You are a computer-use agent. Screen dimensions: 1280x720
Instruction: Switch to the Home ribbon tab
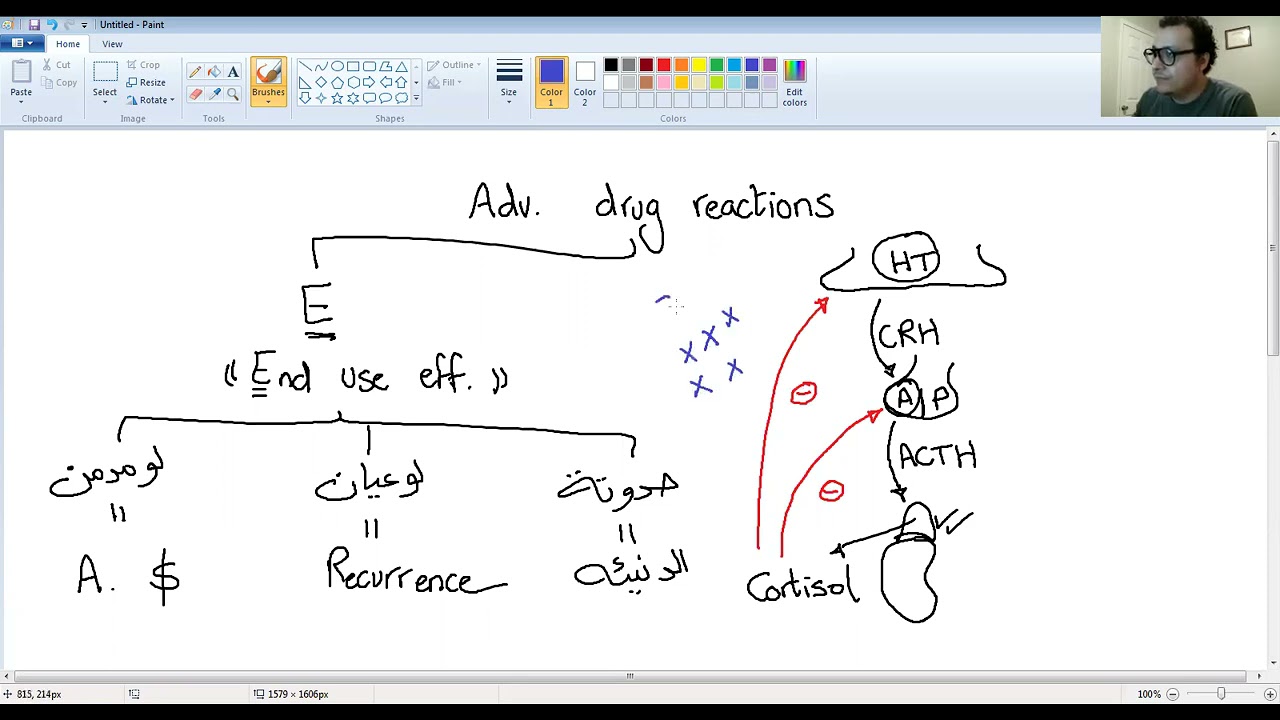pos(68,44)
